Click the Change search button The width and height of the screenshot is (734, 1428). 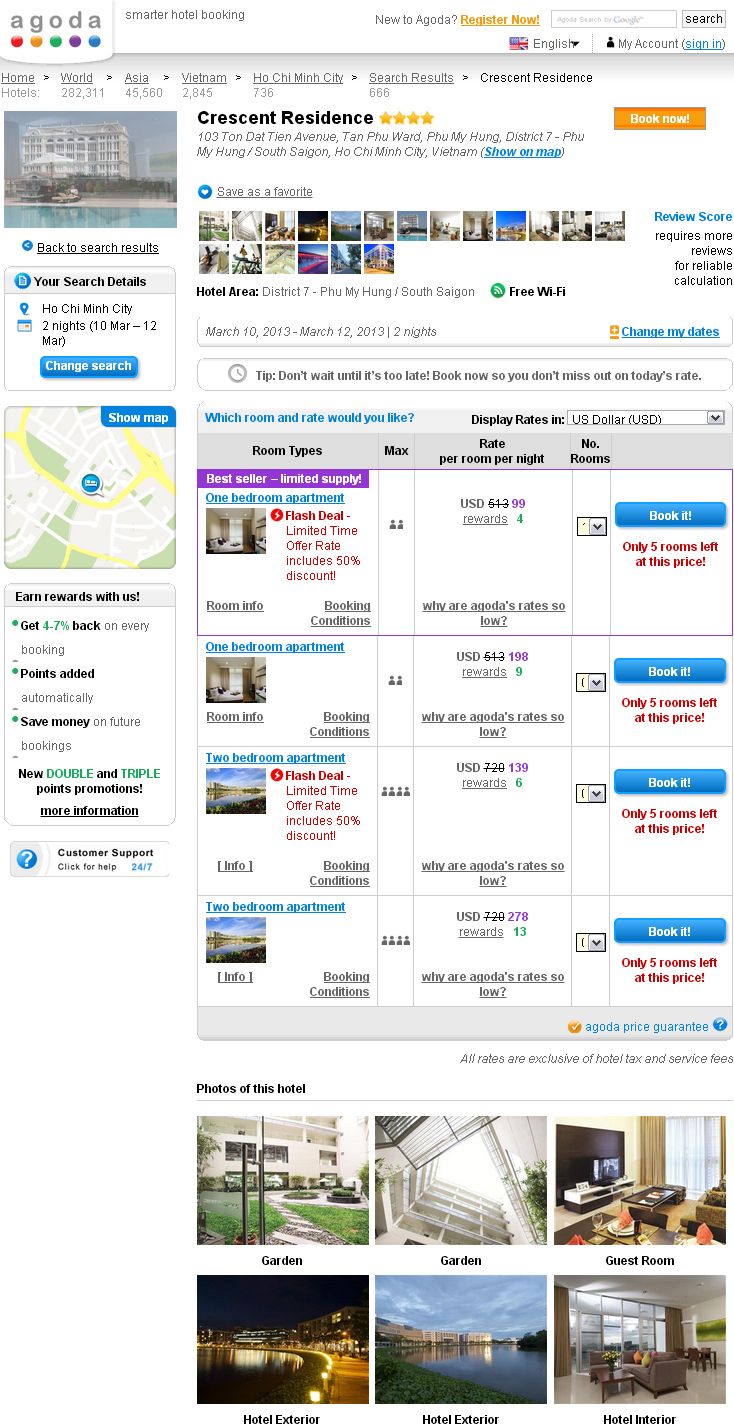89,366
